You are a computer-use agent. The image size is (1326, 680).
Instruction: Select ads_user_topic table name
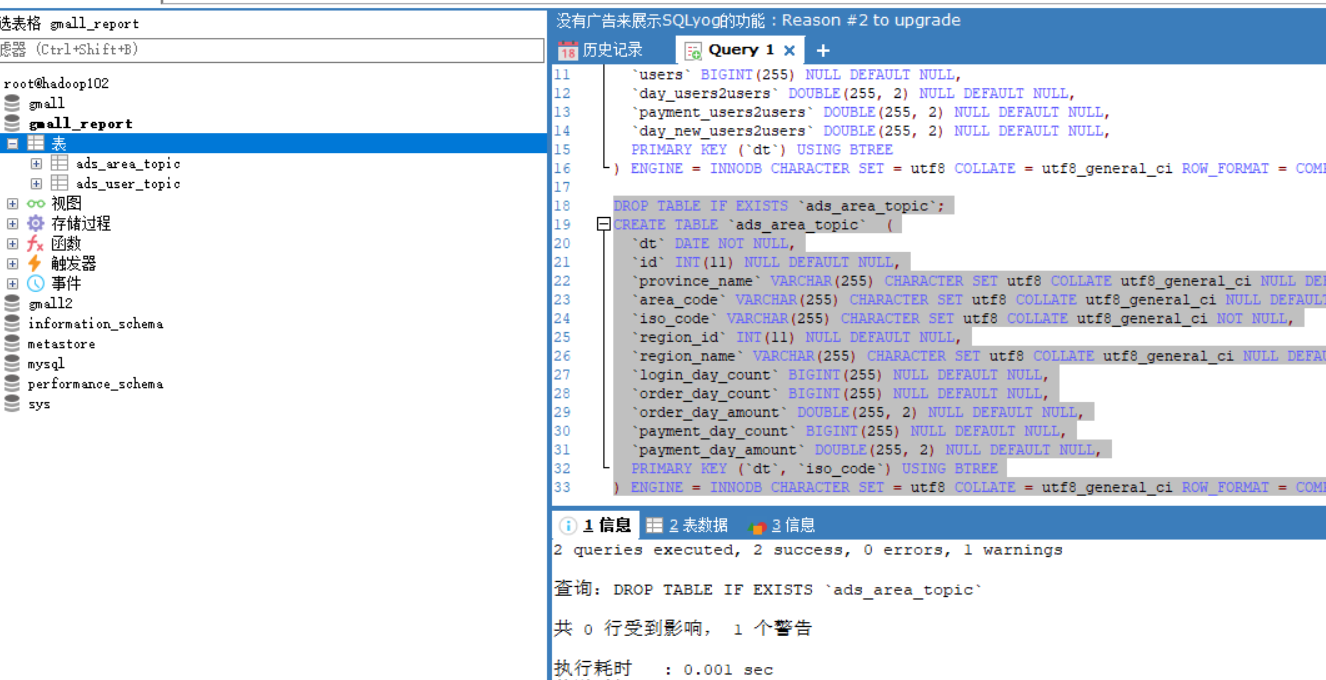128,184
